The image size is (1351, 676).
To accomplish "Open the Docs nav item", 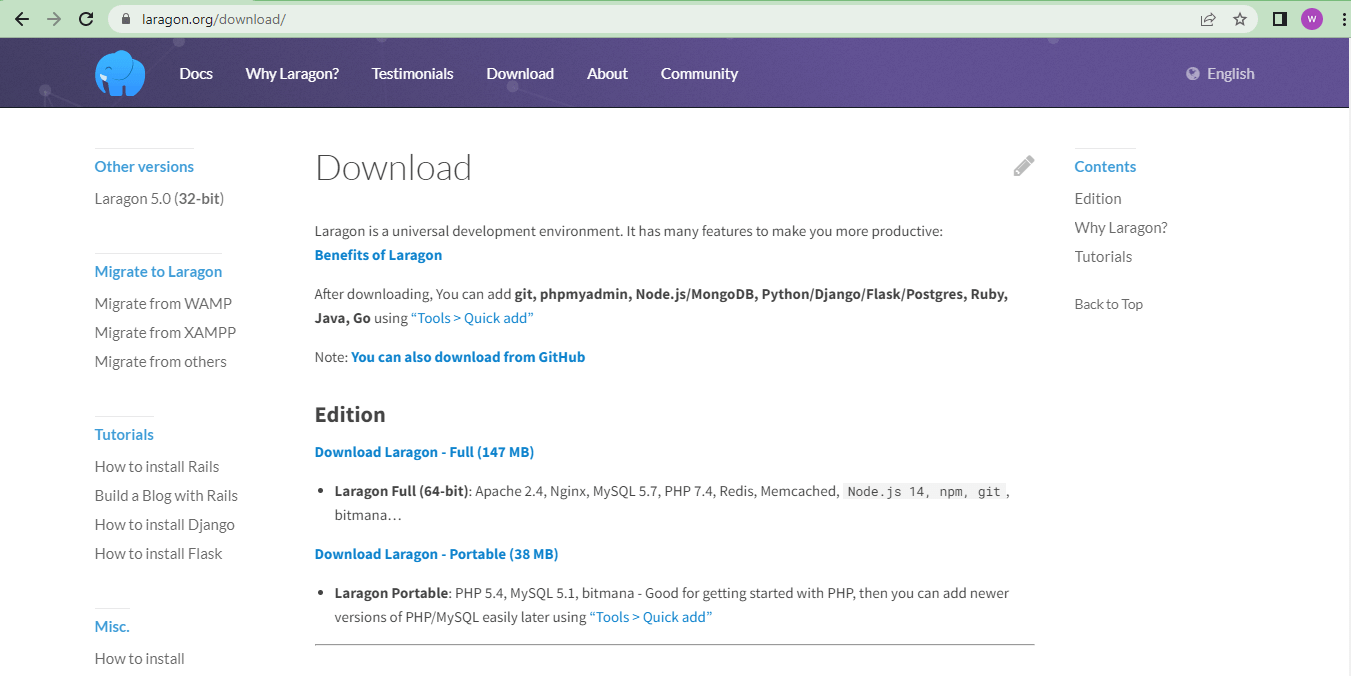I will click(x=196, y=74).
